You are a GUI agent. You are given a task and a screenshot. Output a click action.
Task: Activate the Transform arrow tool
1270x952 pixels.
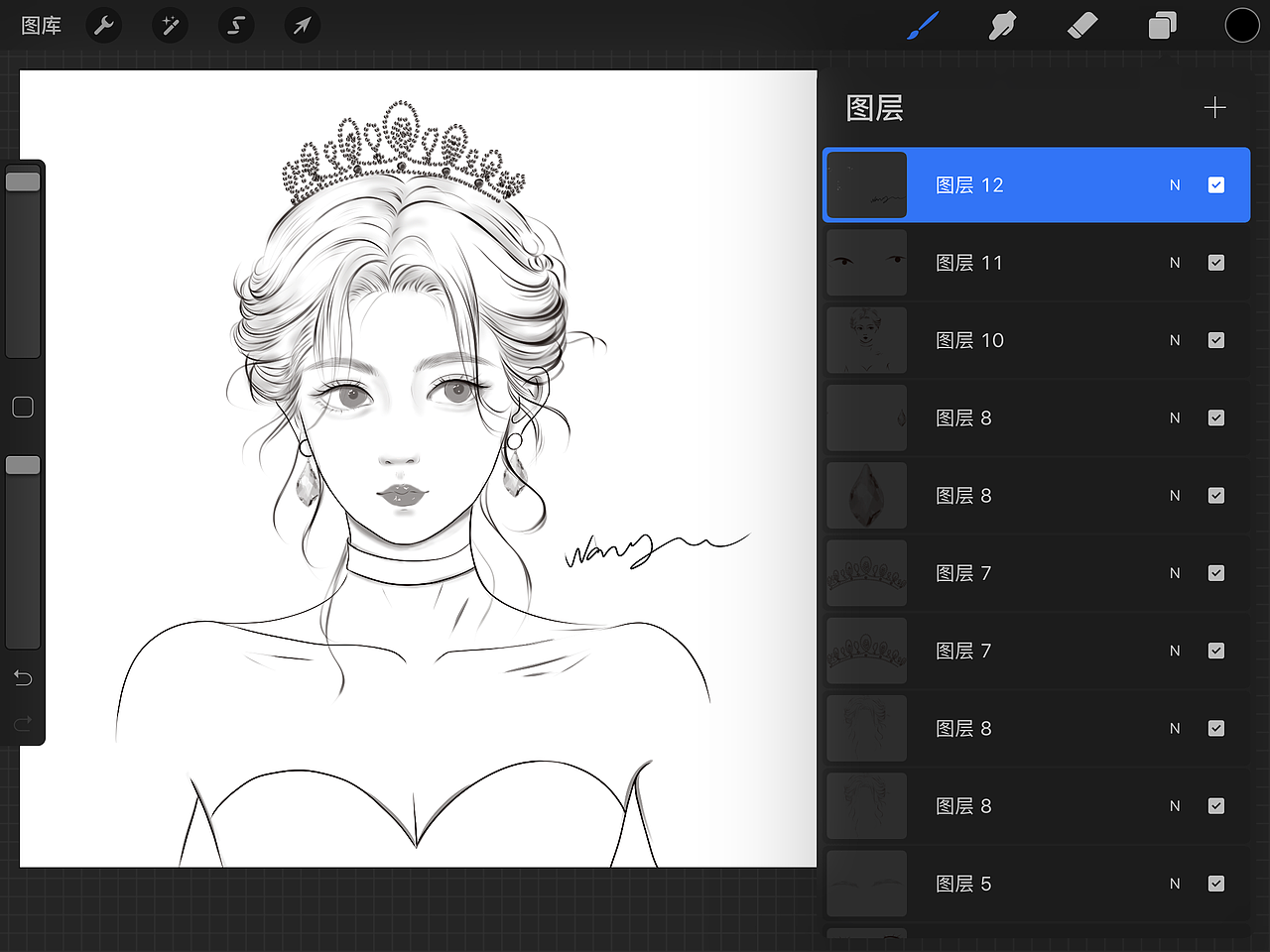pos(302,25)
